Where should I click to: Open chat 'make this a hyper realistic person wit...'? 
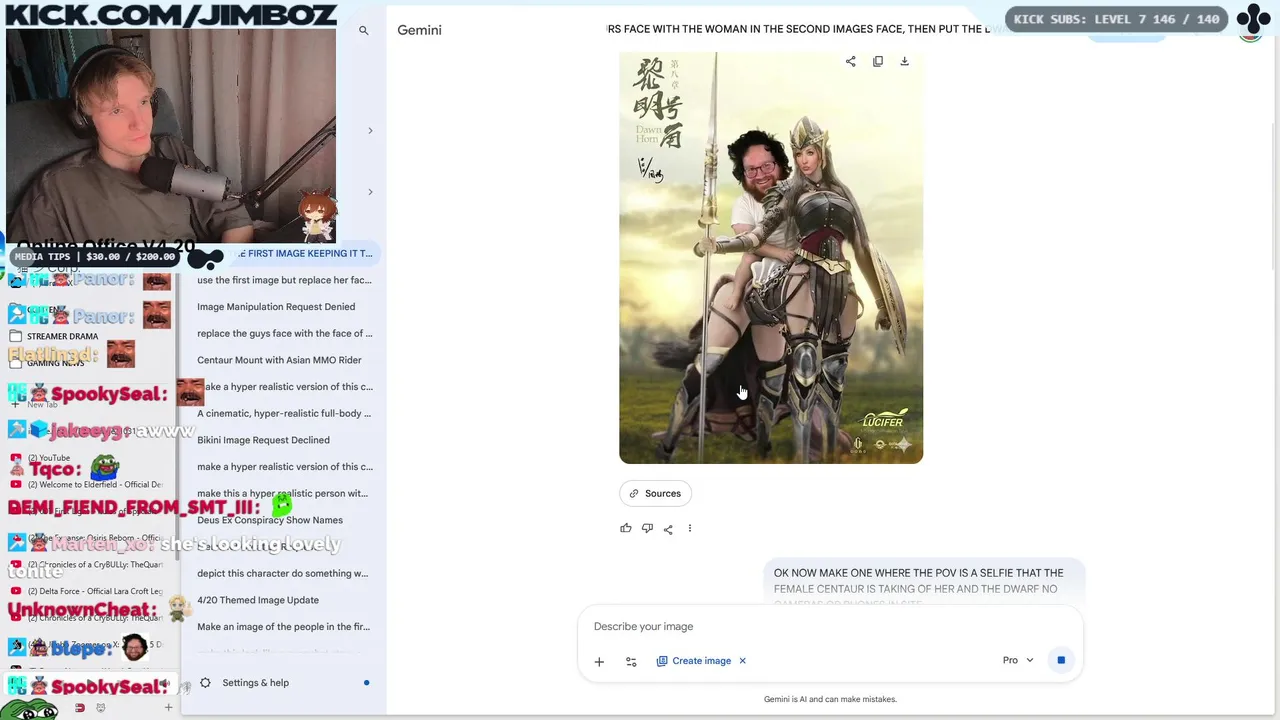pos(283,493)
